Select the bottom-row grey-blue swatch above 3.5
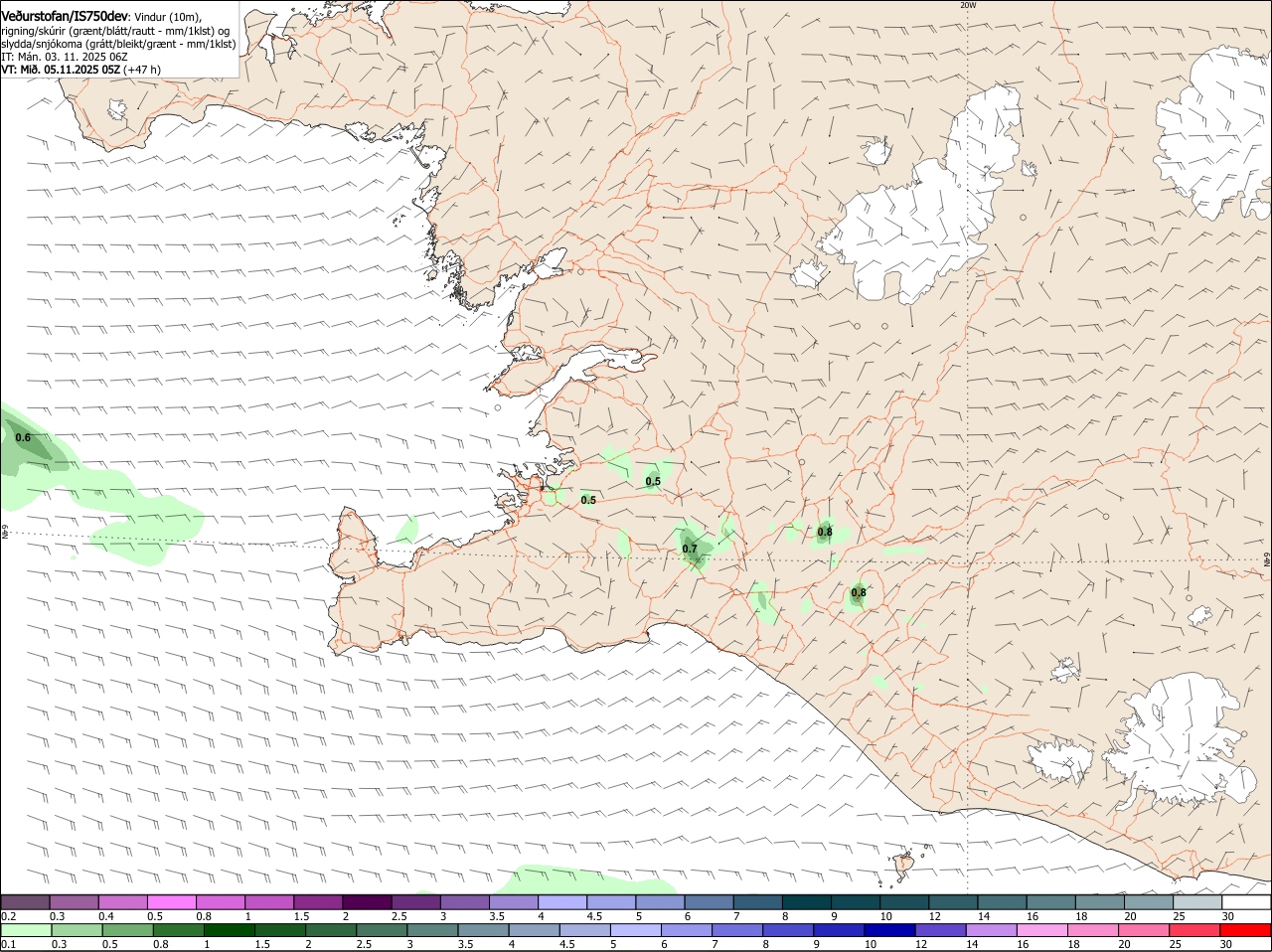The image size is (1272, 952). click(x=483, y=930)
